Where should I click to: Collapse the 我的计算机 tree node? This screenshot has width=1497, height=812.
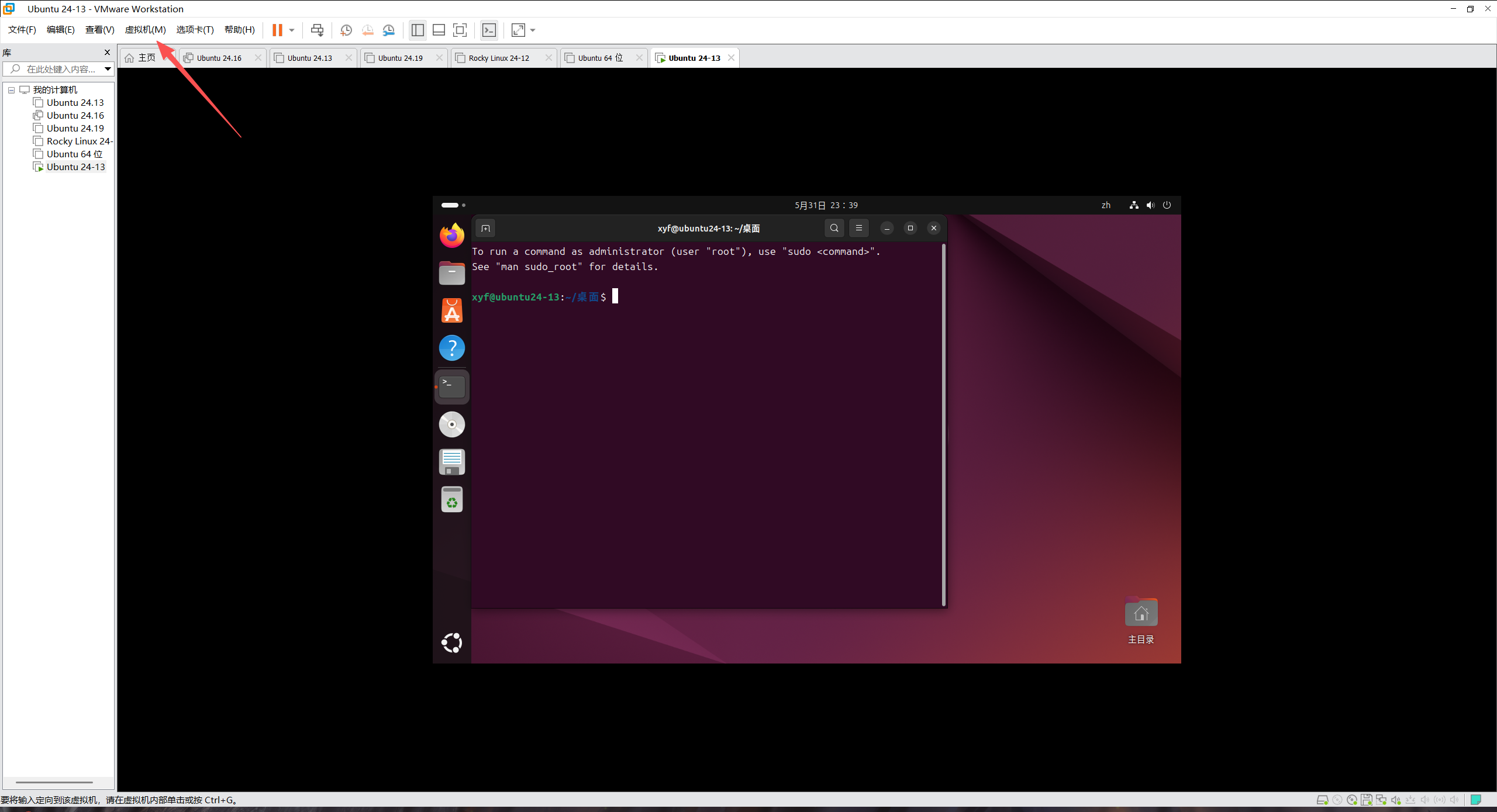pos(11,90)
